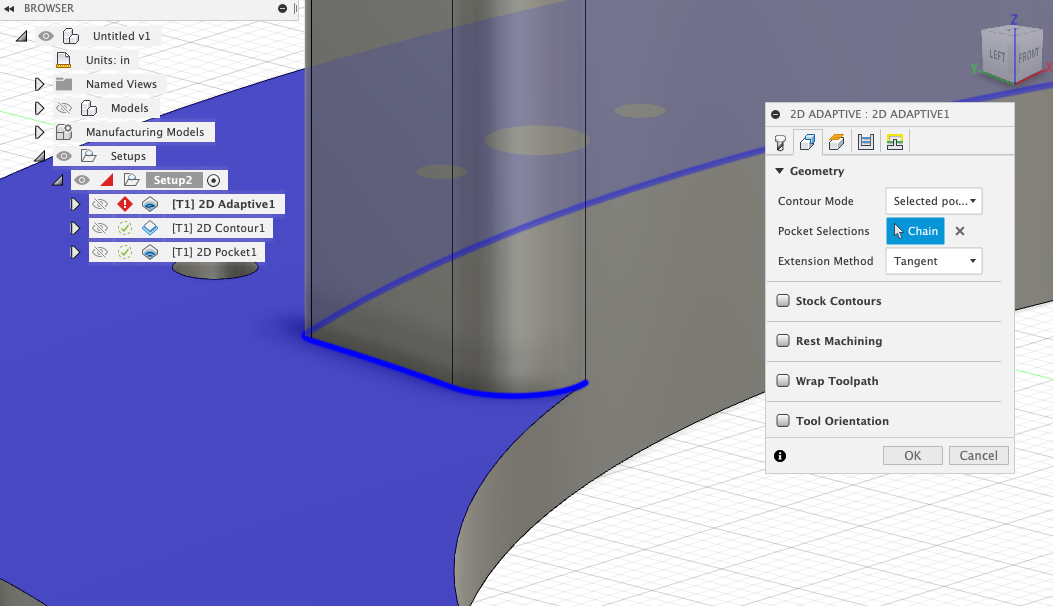Open the Contour Mode dropdown
The image size is (1053, 606).
coord(933,200)
